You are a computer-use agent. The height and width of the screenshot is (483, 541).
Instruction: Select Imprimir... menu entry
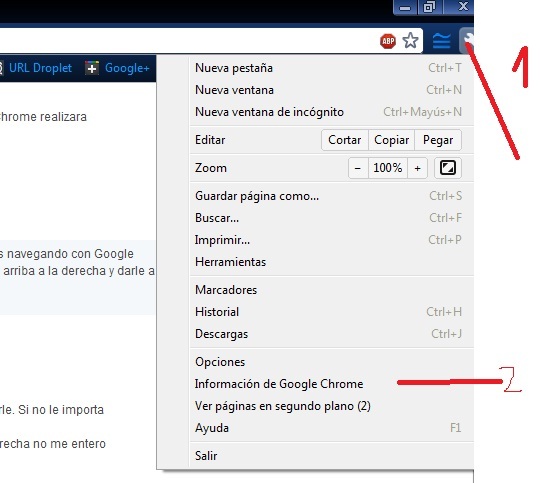click(x=332, y=240)
